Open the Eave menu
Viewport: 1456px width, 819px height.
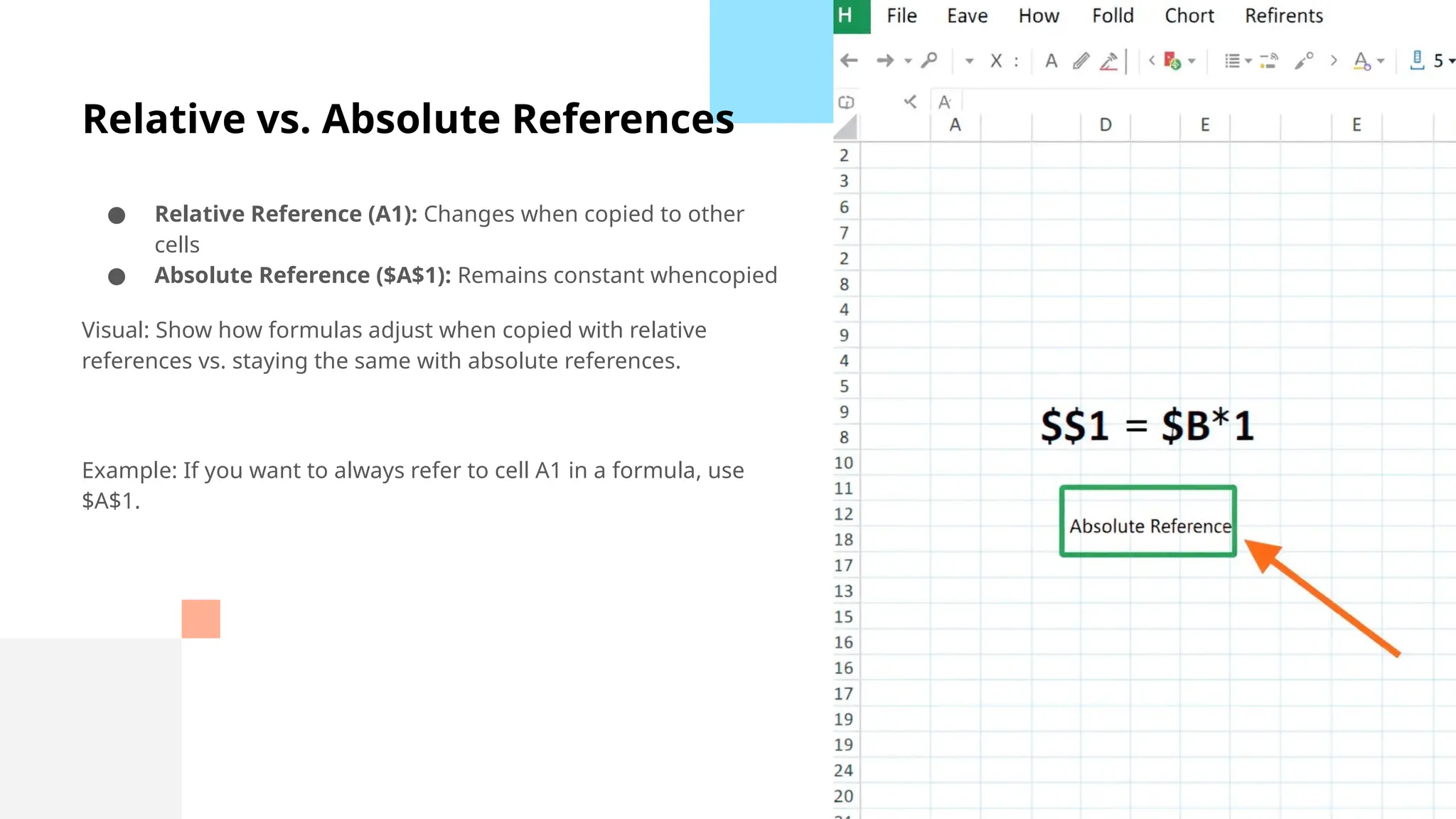967,16
